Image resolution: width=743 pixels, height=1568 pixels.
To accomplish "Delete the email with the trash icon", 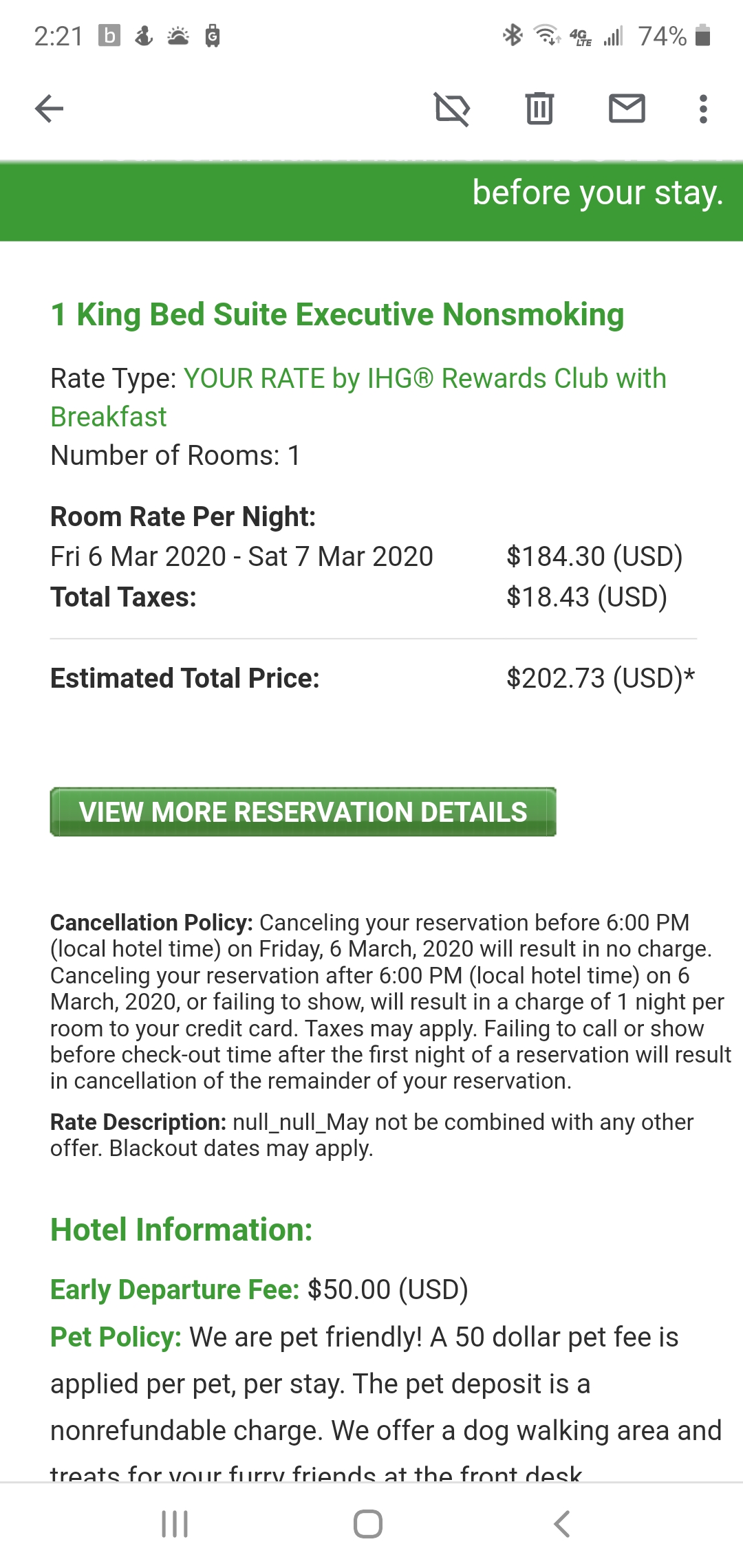I will coord(539,109).
